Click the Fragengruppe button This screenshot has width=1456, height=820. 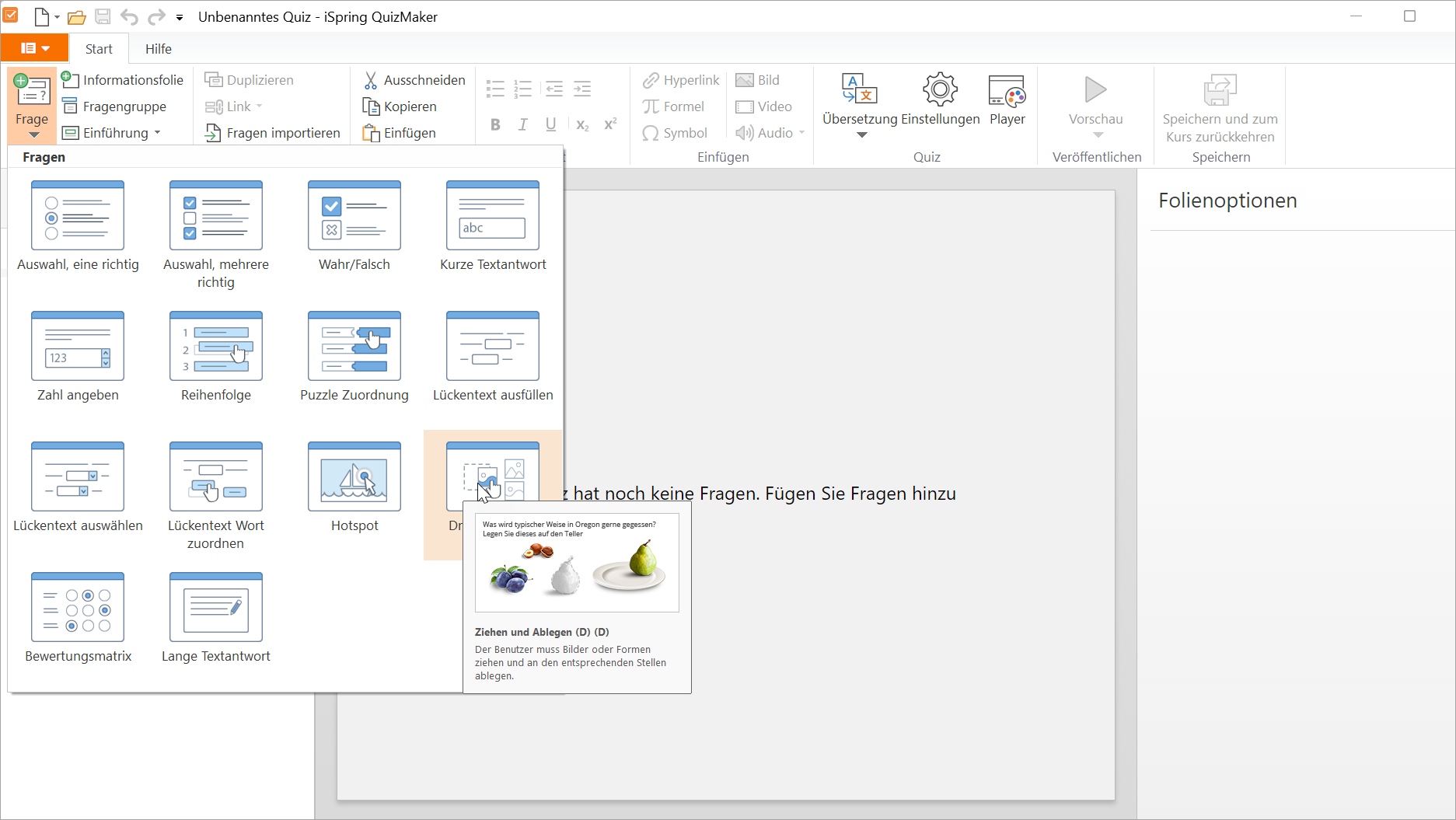pos(114,106)
